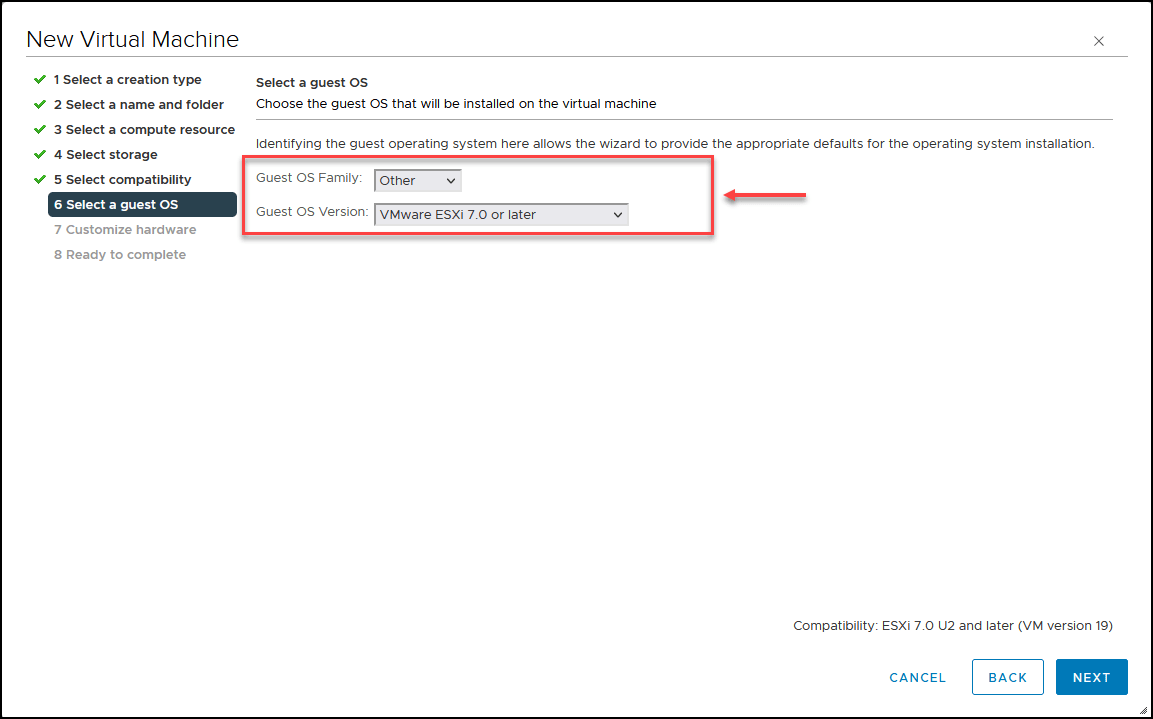Screen dimensions: 1153x719
Task: Open the Guest OS Family dropdown
Action: [418, 180]
